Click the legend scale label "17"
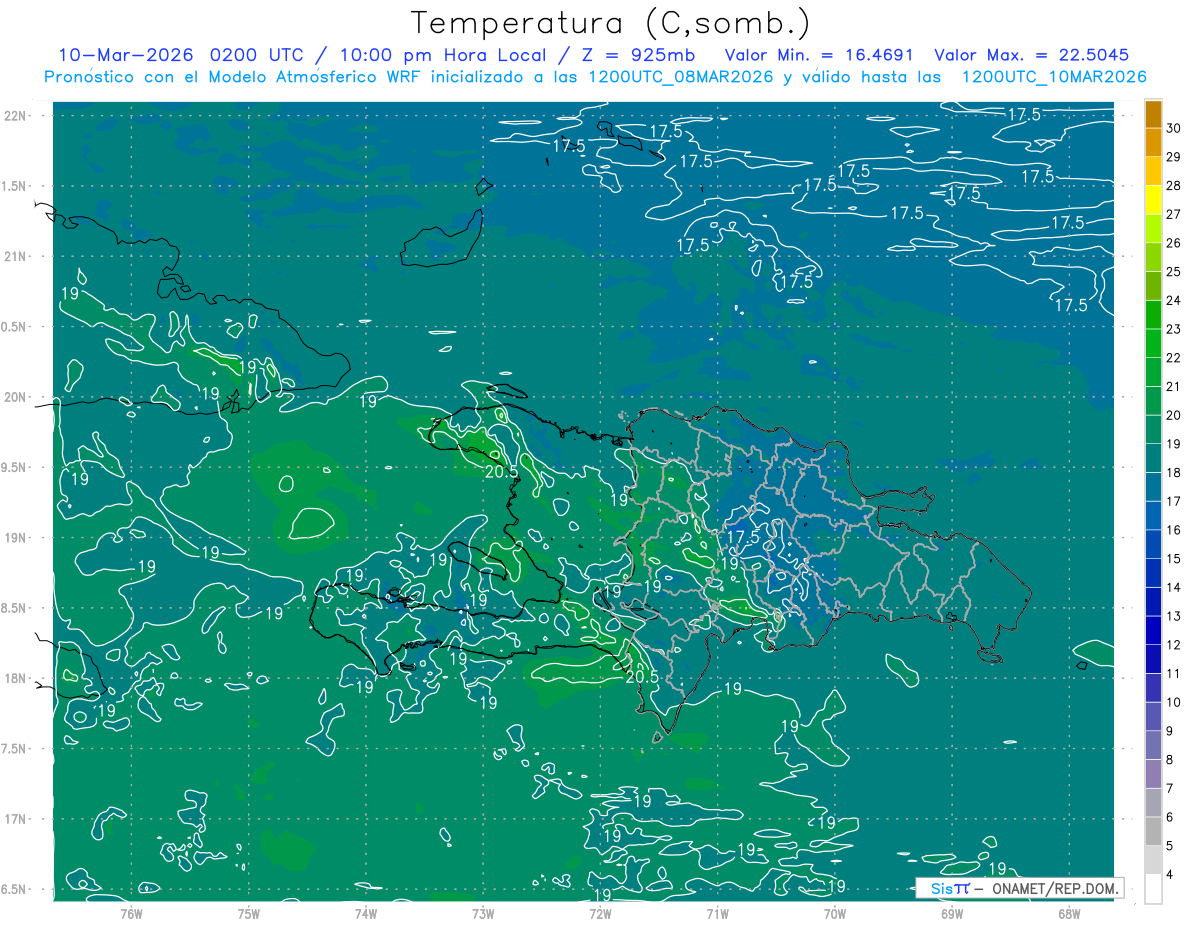This screenshot has height=927, width=1200. (1174, 501)
